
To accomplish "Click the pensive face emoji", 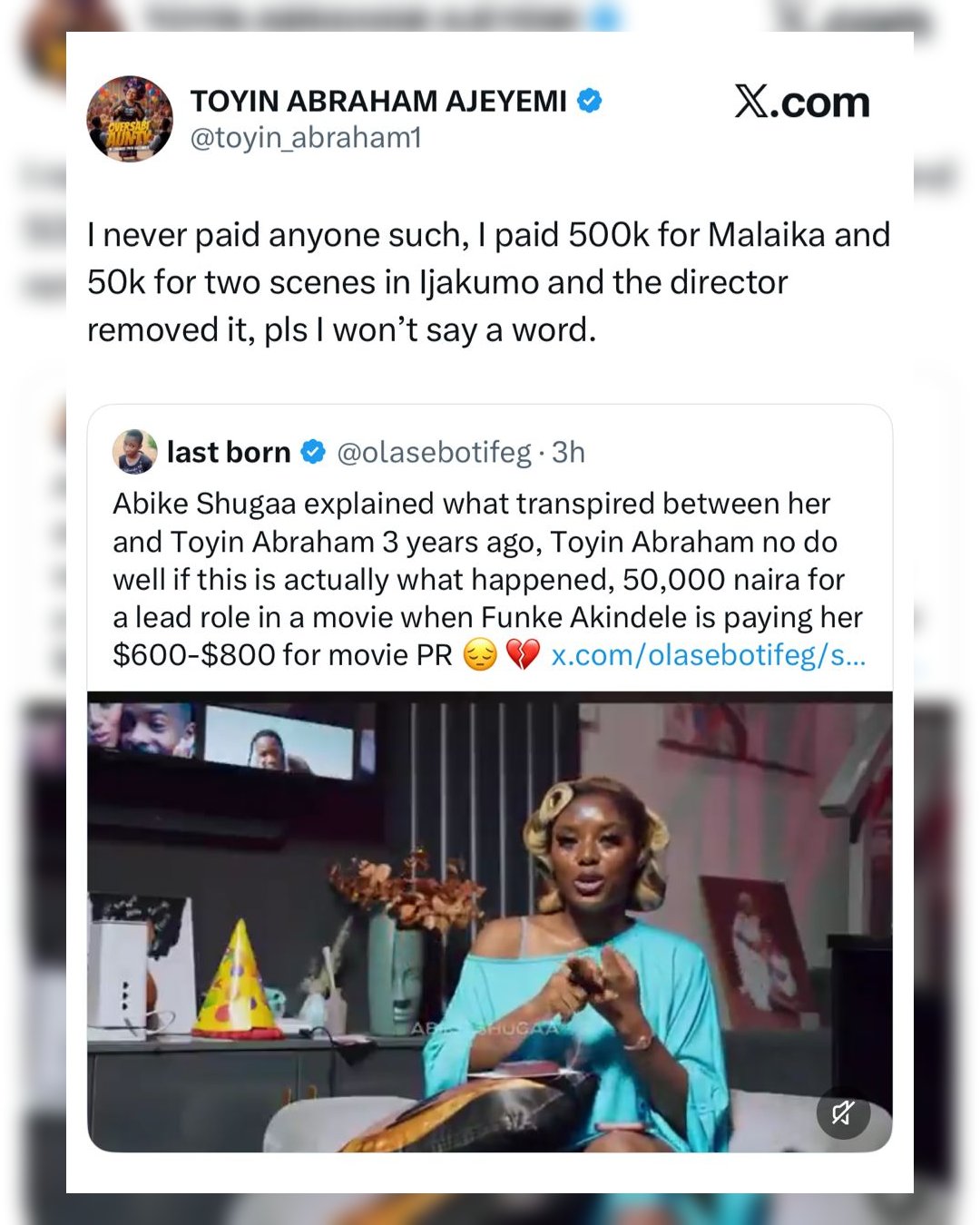I will 480,654.
